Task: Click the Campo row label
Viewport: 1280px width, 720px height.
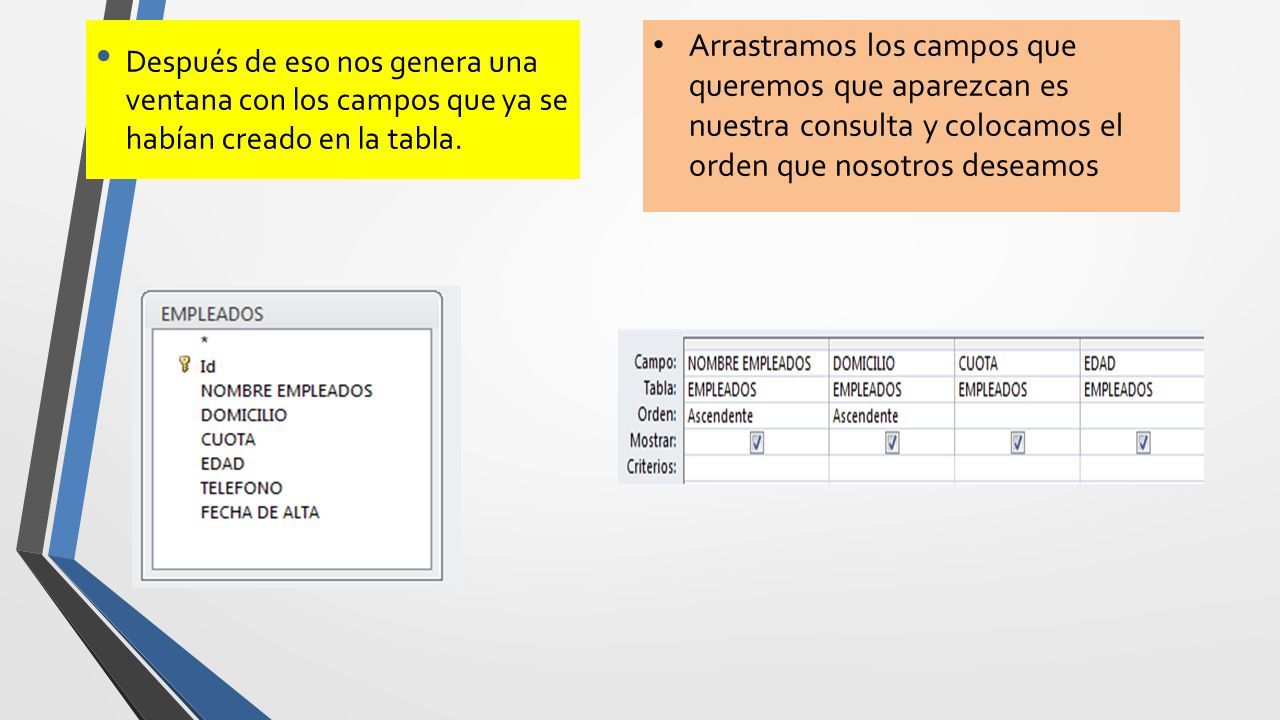Action: 656,362
